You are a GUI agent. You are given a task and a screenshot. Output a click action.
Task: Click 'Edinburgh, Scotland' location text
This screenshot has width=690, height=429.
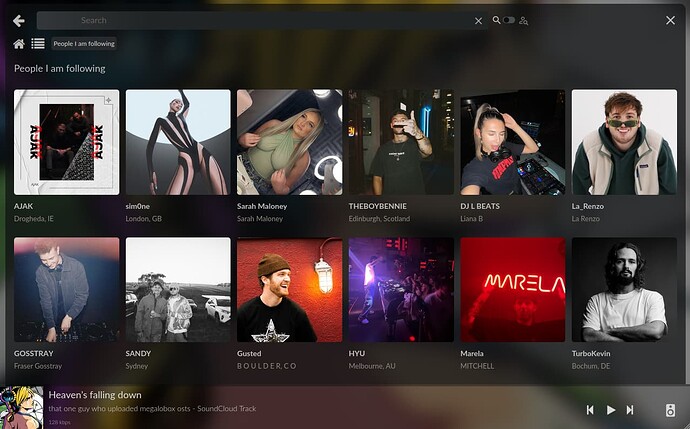pos(379,219)
